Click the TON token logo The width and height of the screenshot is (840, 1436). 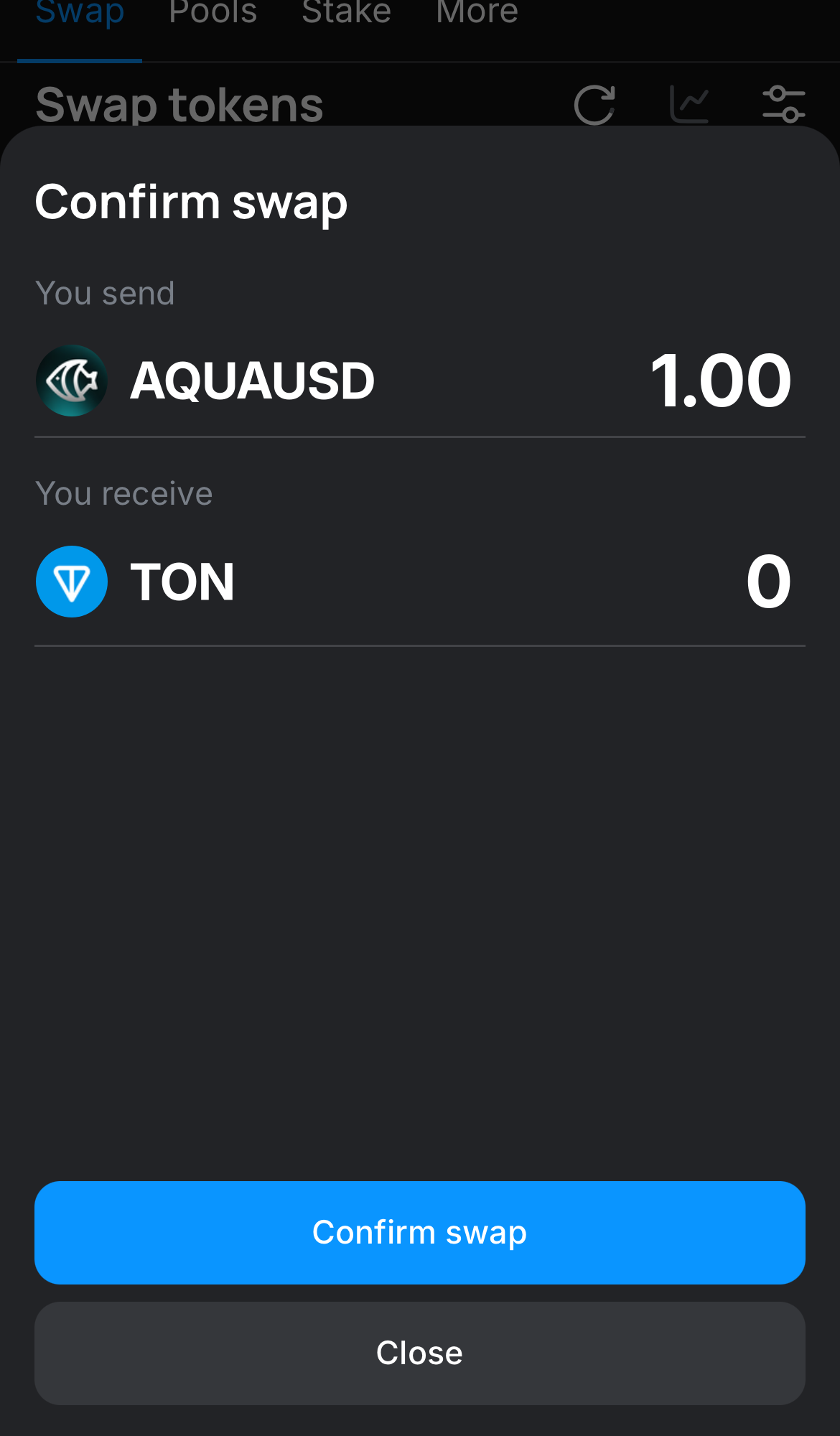coord(72,582)
